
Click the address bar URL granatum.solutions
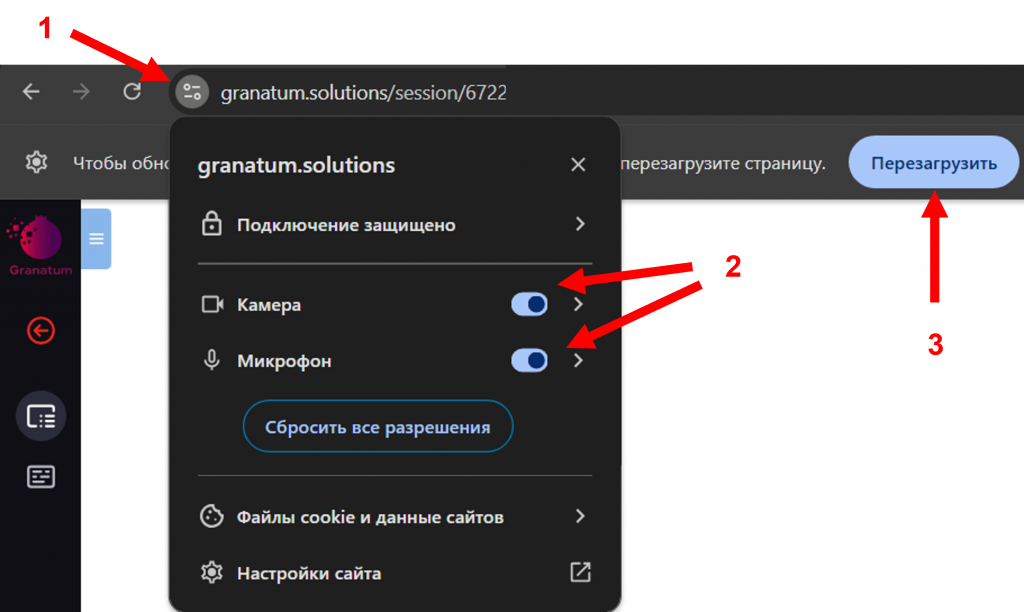pyautogui.click(x=363, y=93)
